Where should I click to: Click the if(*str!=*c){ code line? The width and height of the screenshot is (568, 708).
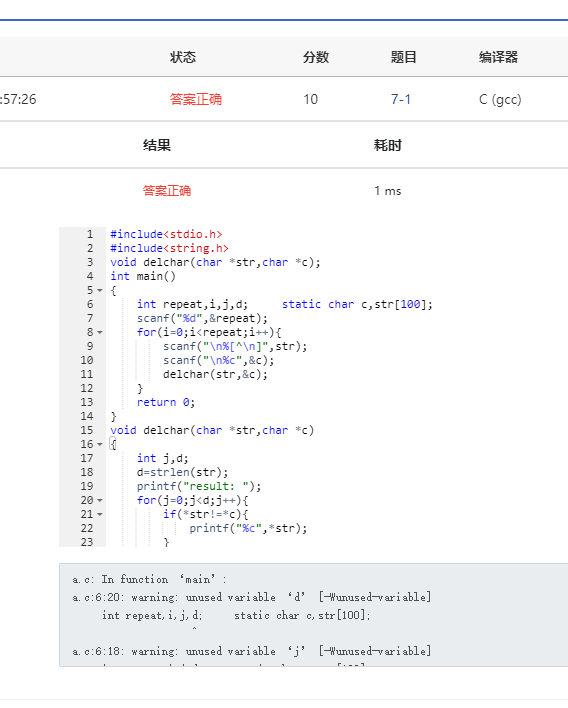(205, 514)
